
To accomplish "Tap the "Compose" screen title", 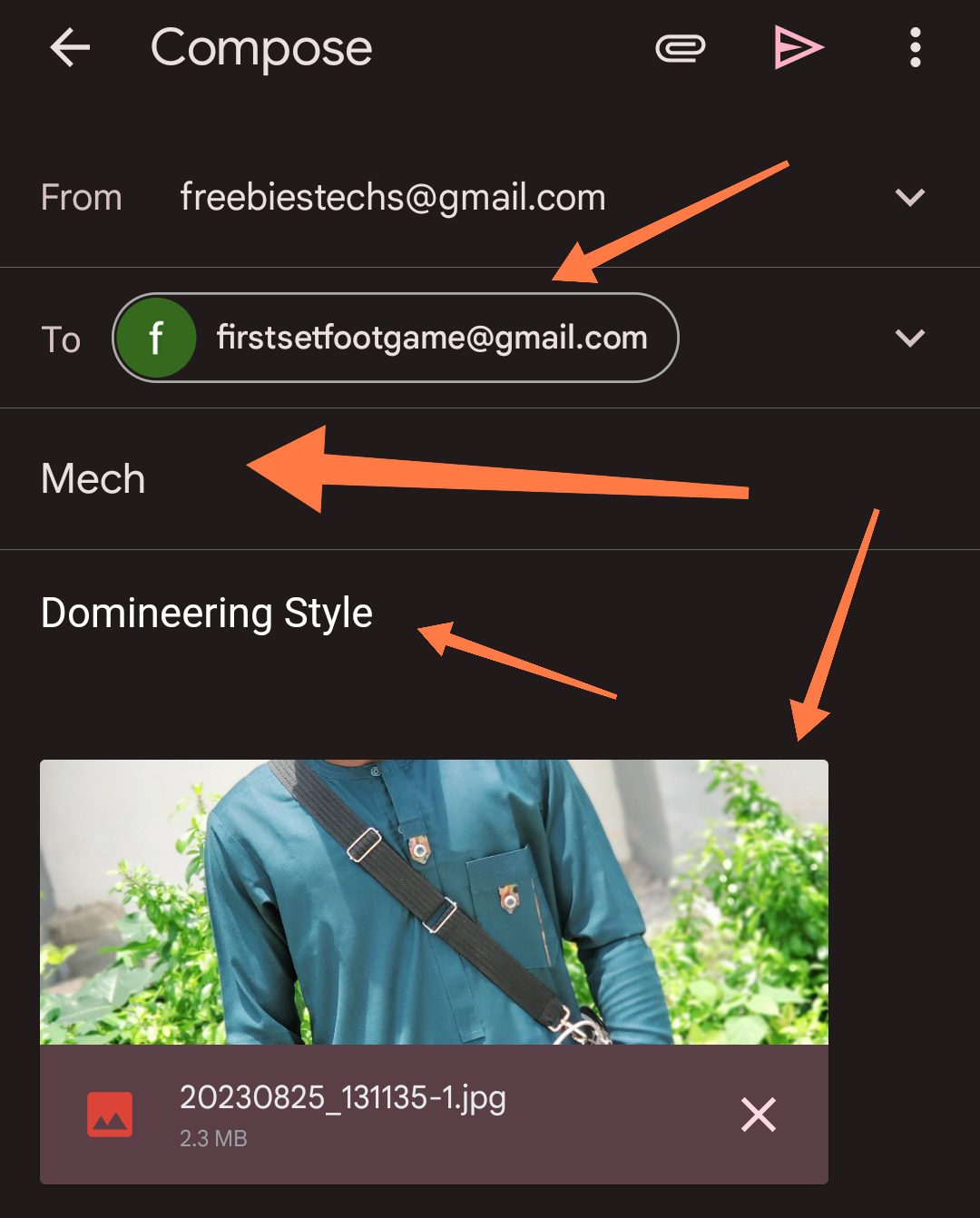I will [261, 47].
